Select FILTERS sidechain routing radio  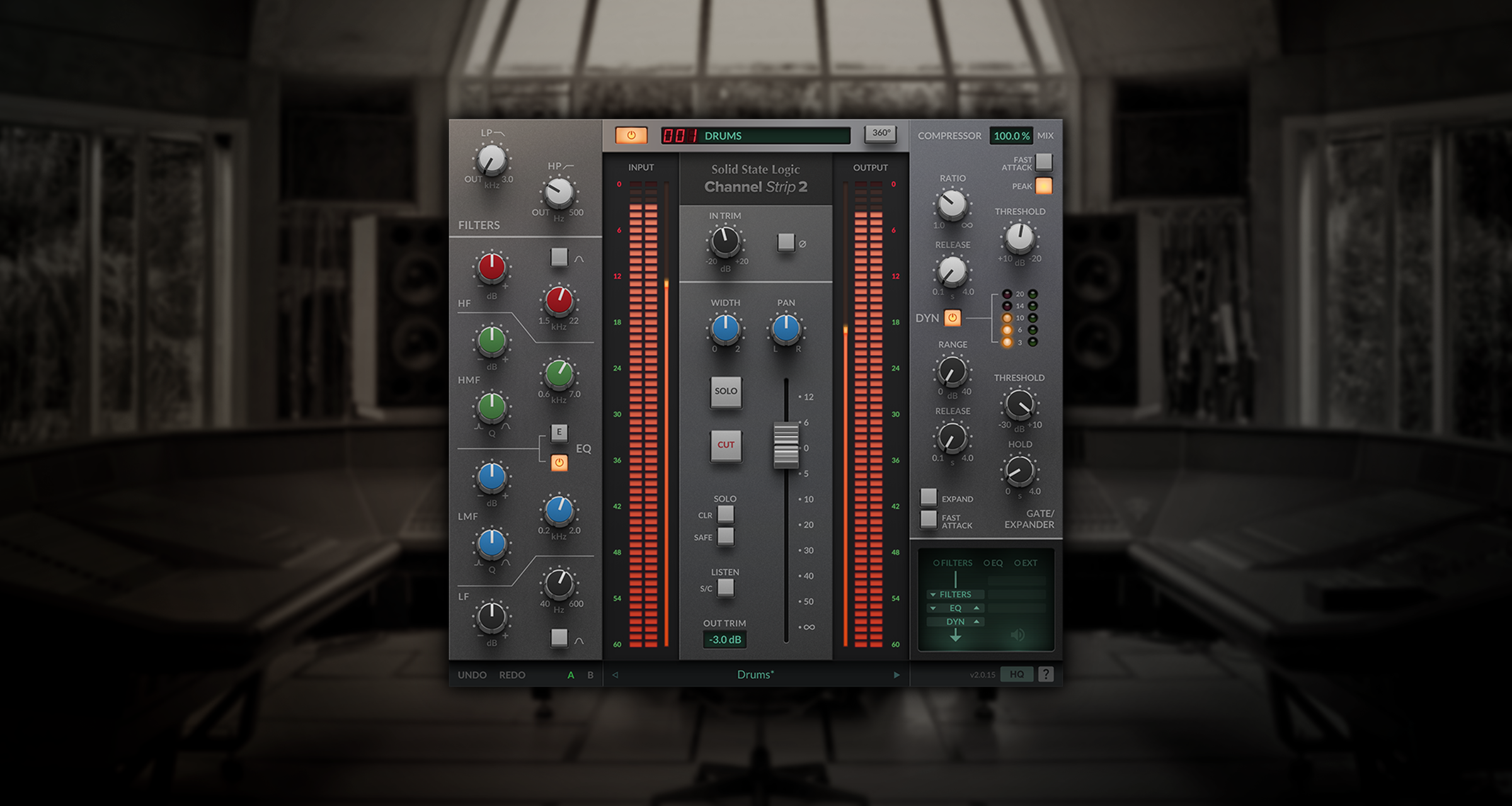point(937,563)
